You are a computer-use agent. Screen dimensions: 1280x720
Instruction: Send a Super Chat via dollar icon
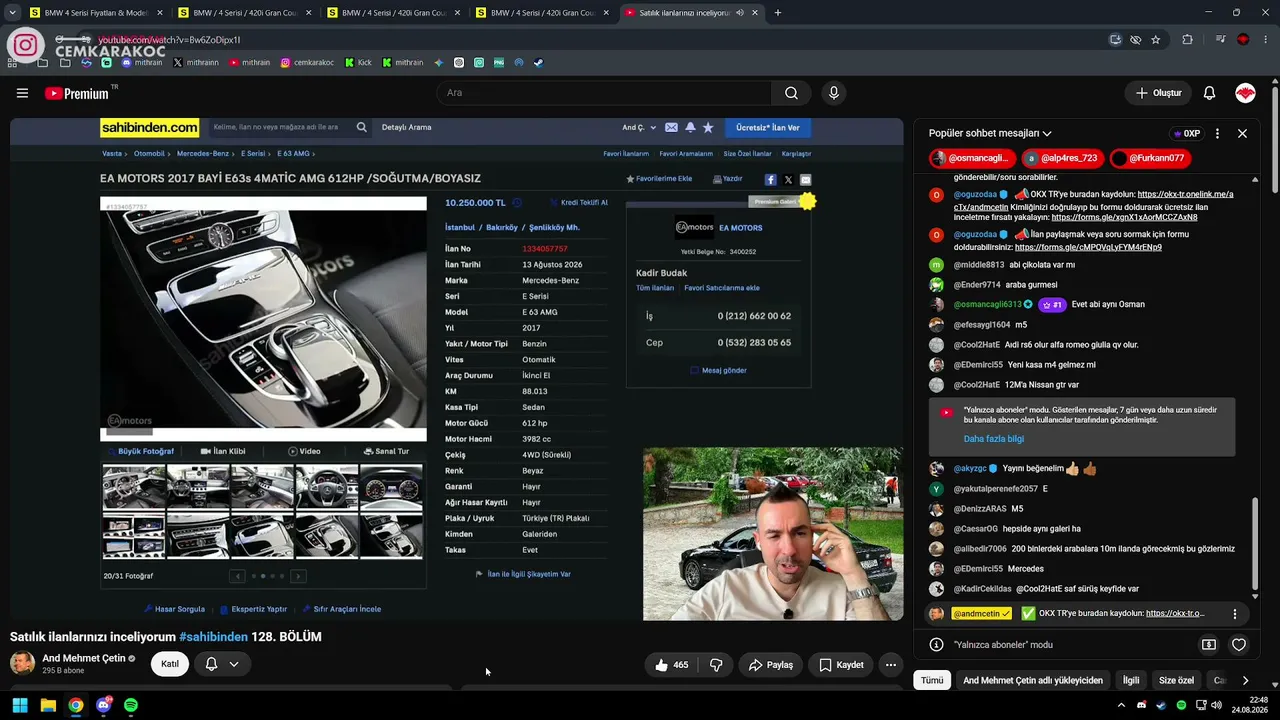1209,645
